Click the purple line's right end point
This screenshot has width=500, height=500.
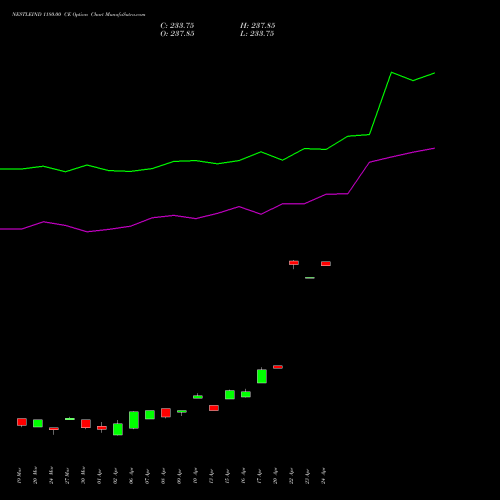click(435, 148)
